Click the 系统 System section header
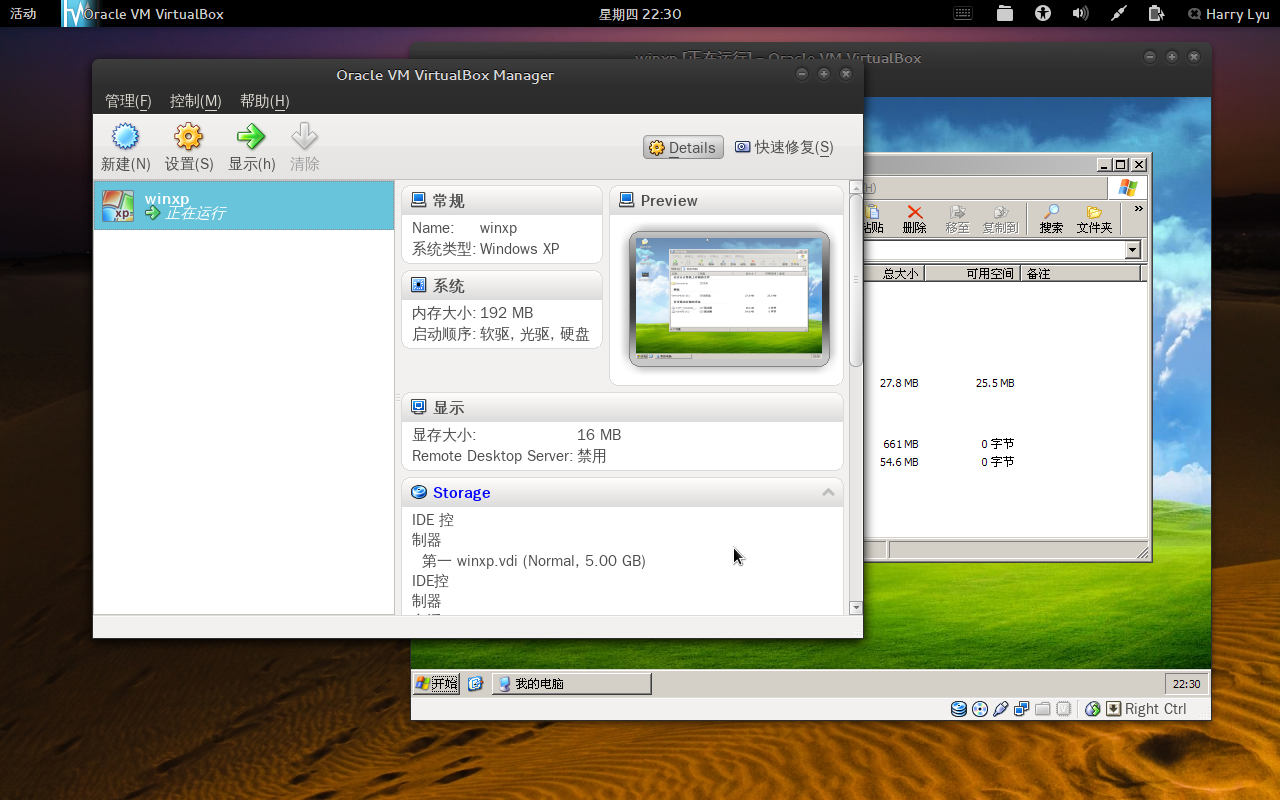 [x=502, y=285]
